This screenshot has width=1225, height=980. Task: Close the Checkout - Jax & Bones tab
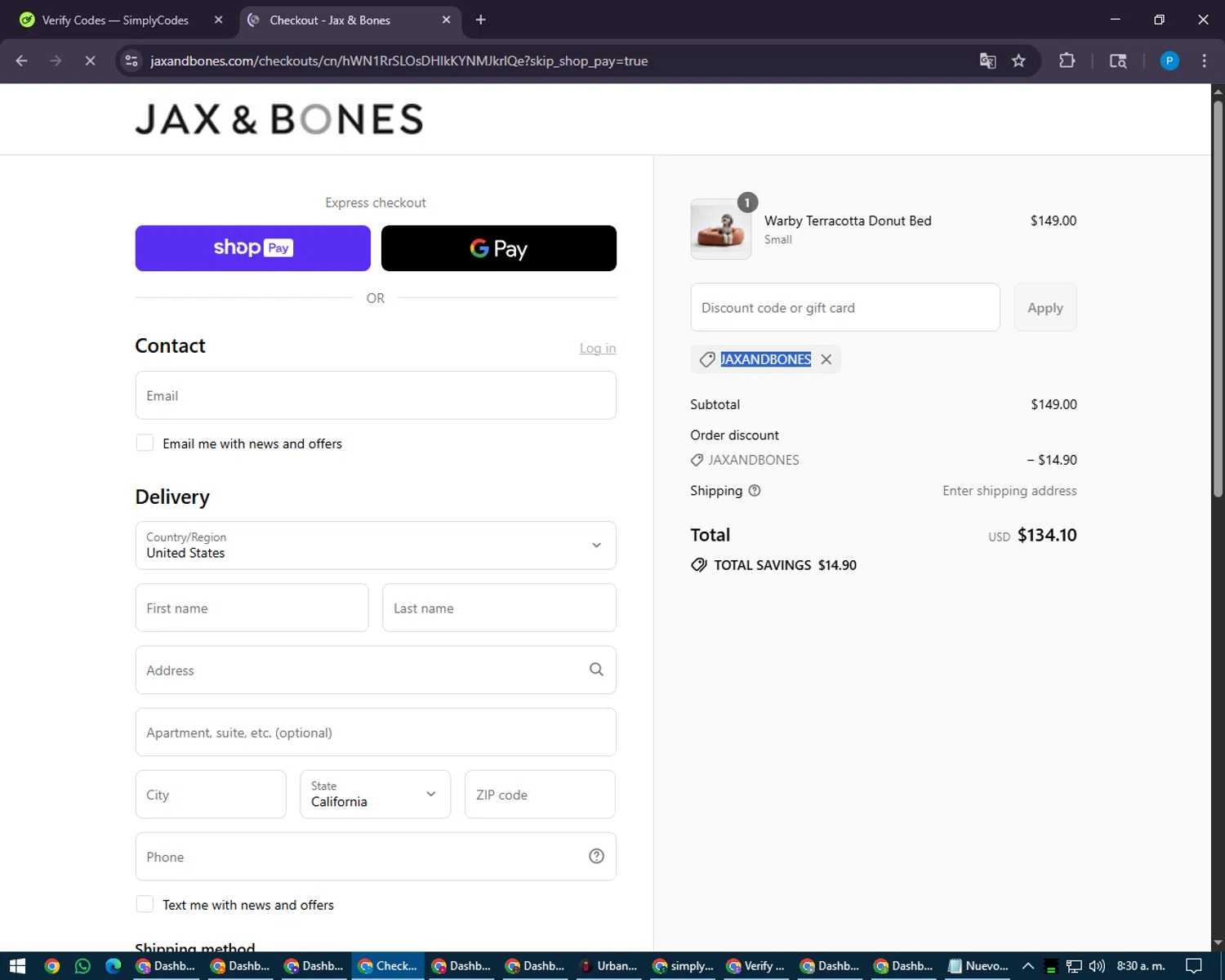click(x=446, y=20)
